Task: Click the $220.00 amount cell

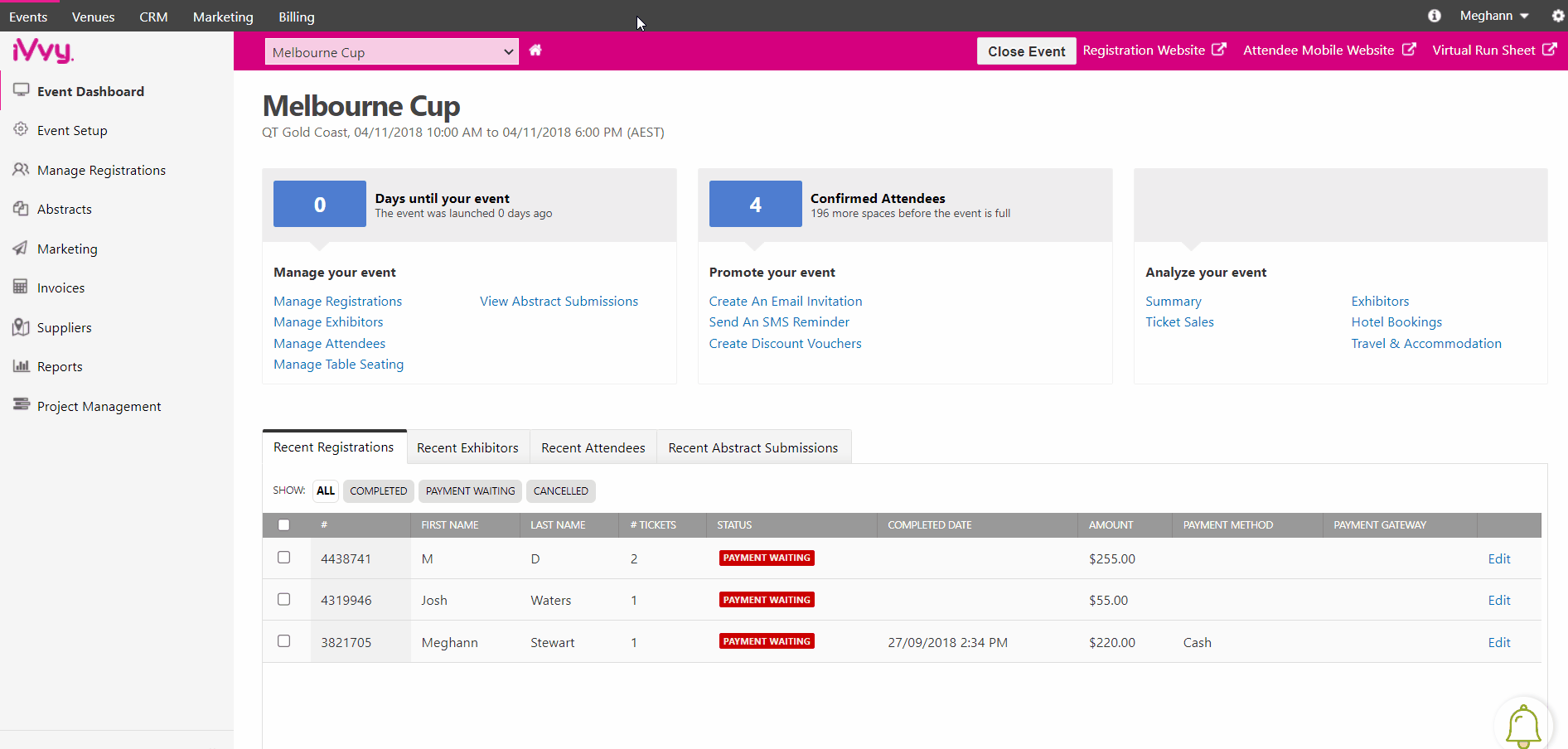Action: coord(1112,642)
